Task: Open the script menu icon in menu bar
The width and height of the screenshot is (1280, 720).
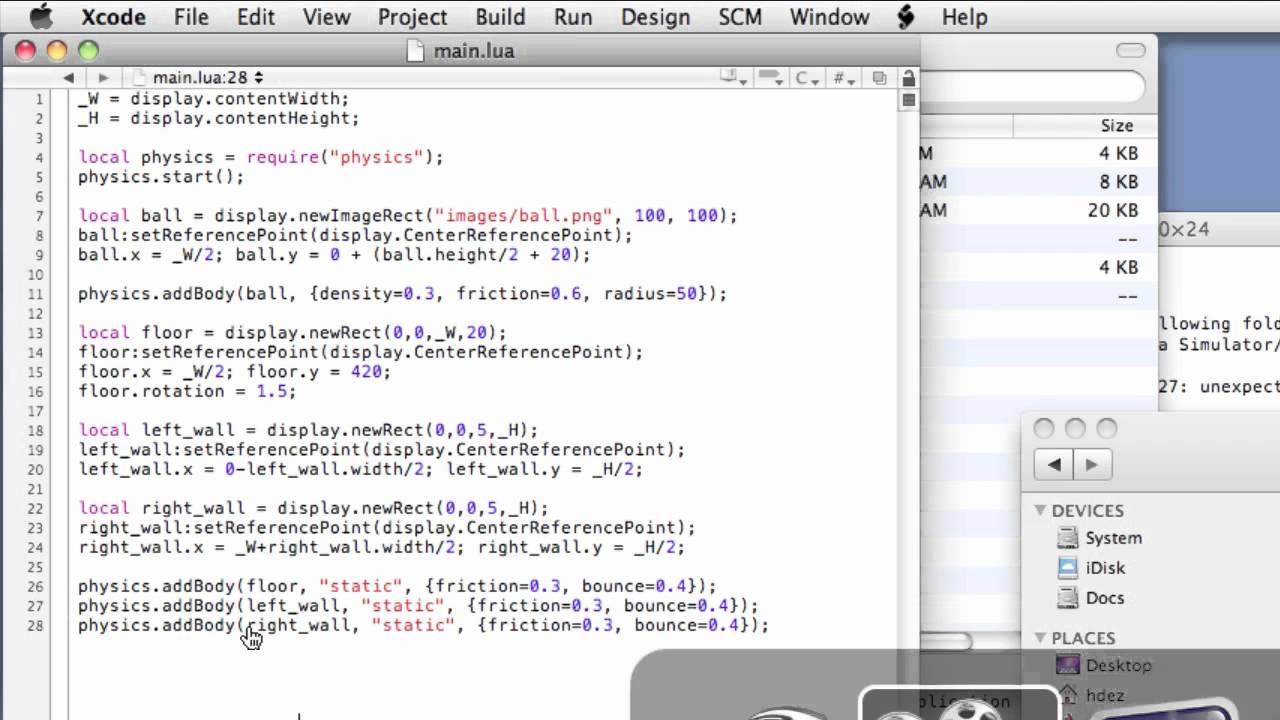Action: 905,17
